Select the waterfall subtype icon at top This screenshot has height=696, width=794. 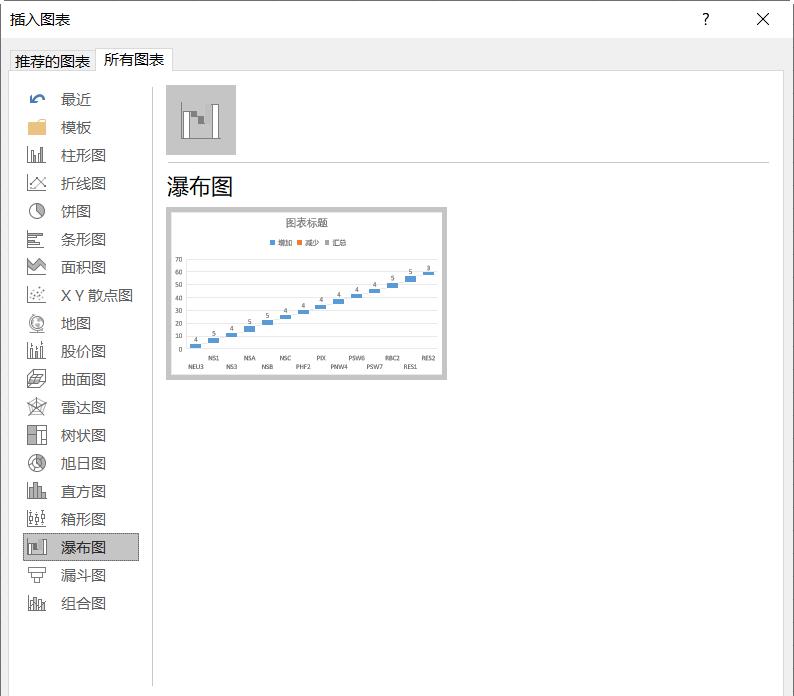[x=201, y=120]
